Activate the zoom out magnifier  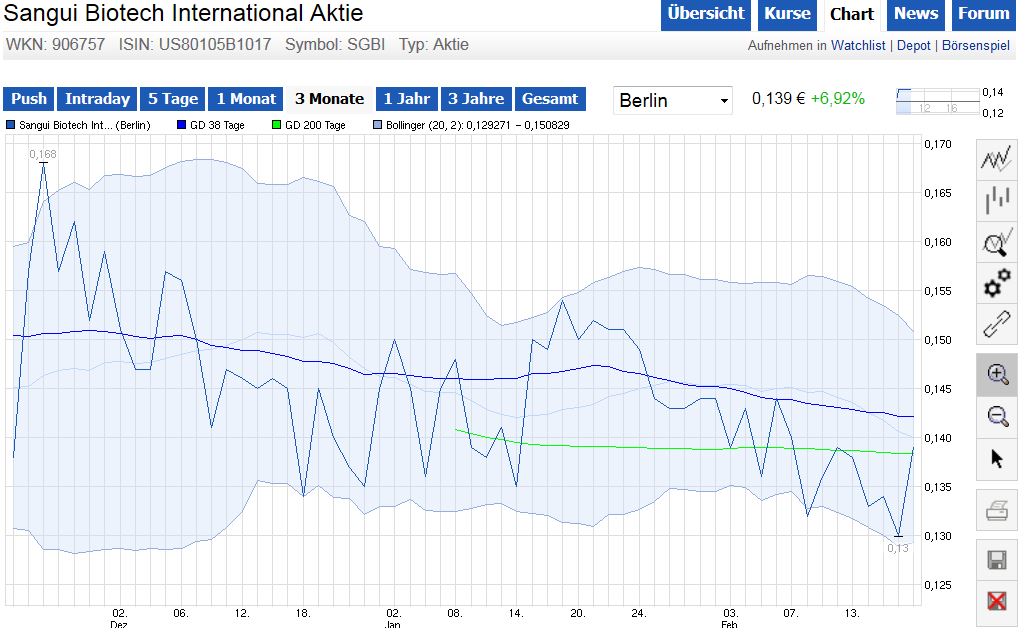(x=996, y=416)
